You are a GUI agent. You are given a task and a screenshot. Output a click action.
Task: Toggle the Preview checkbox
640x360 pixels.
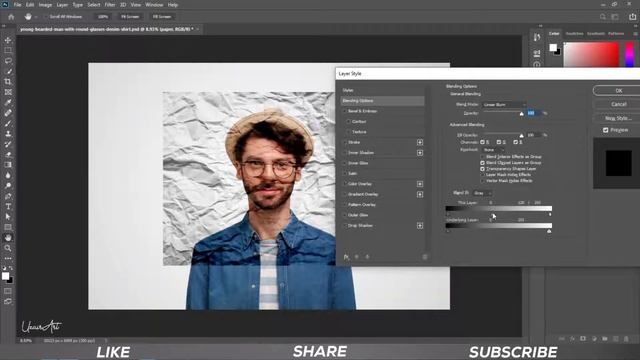pyautogui.click(x=606, y=130)
